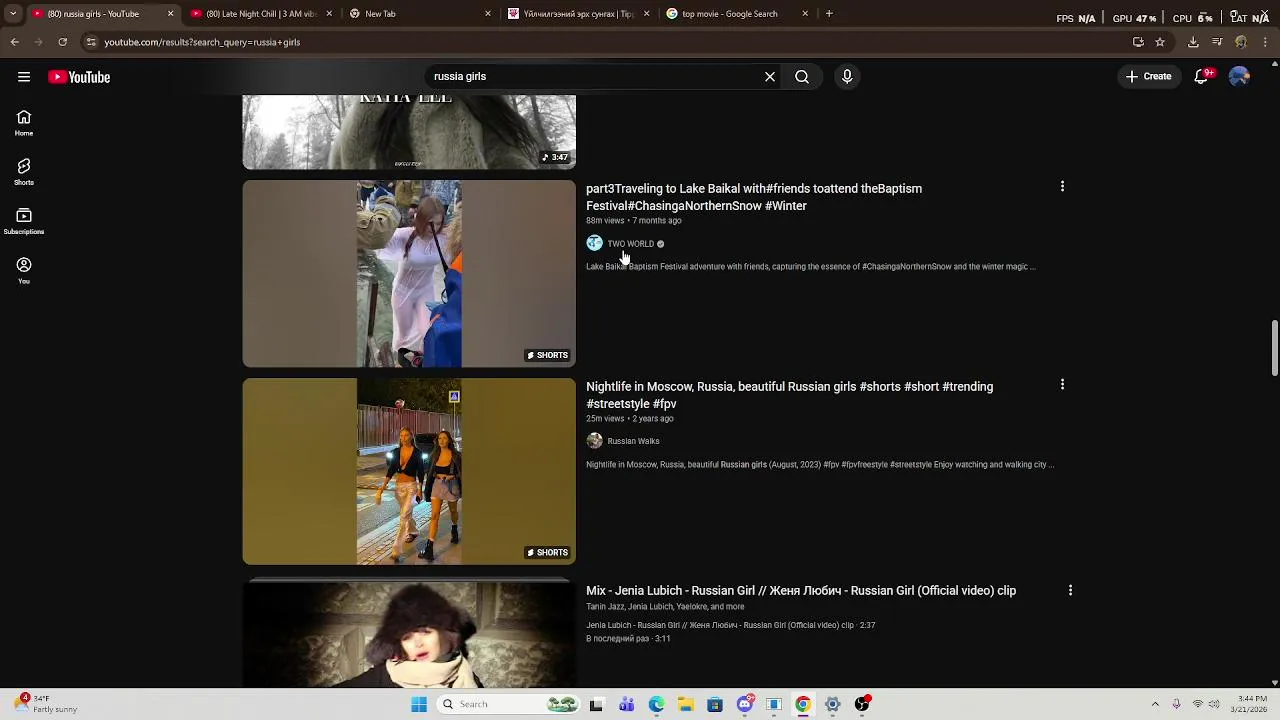Open the title 'Nightlife in Moscow, Russia'
1280x720 pixels.
(x=789, y=395)
